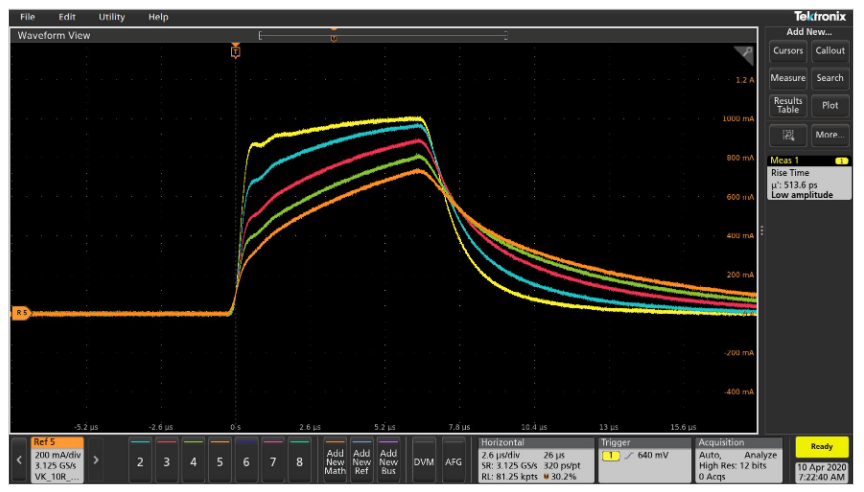Screen dimensions: 864x492
Task: Open the More... add-new options
Action: click(829, 134)
